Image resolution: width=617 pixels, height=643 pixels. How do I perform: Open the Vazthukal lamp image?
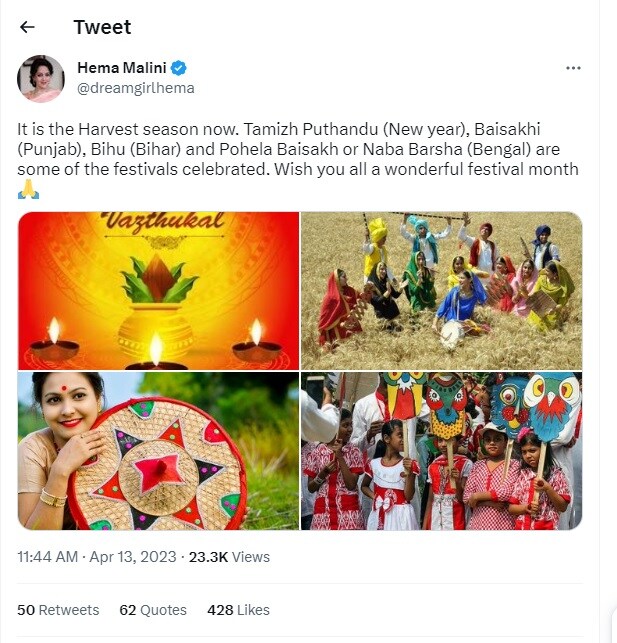click(158, 291)
